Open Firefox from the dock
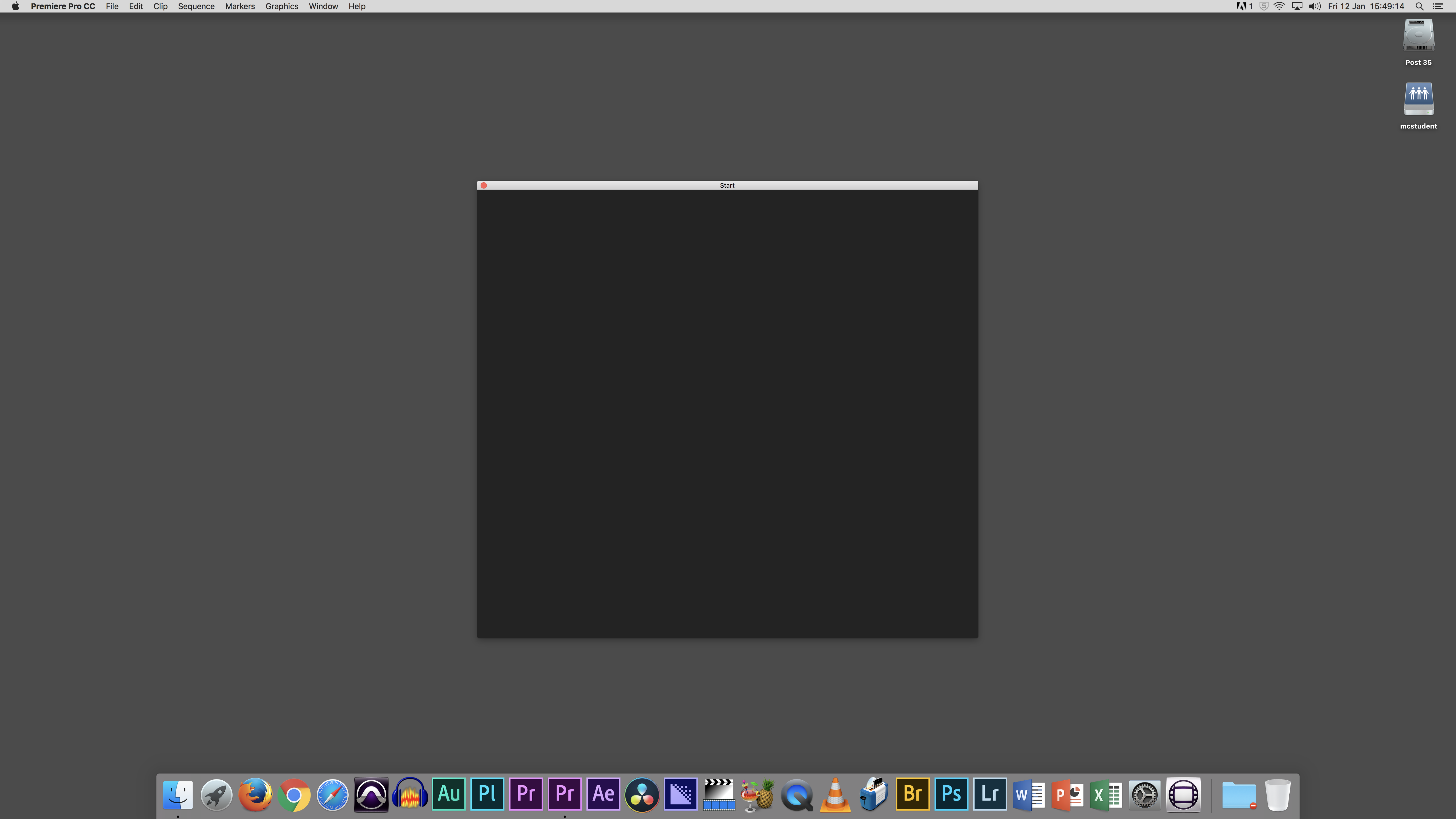Image resolution: width=1456 pixels, height=819 pixels. click(x=255, y=794)
